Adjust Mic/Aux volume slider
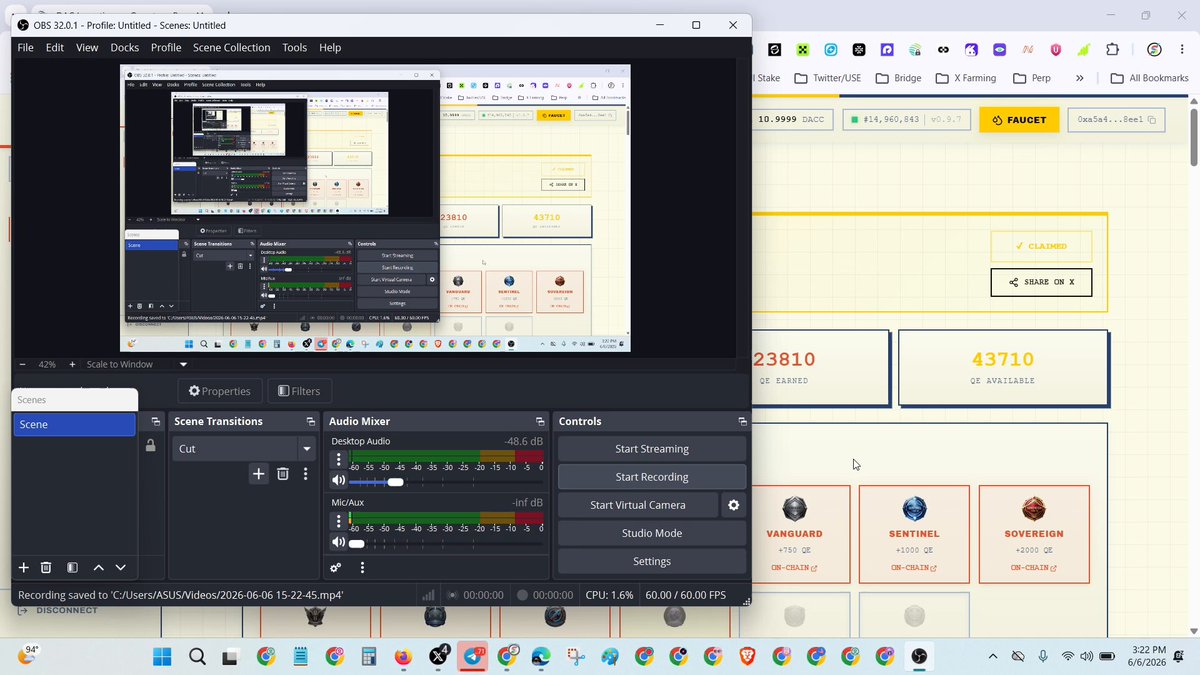 point(356,543)
